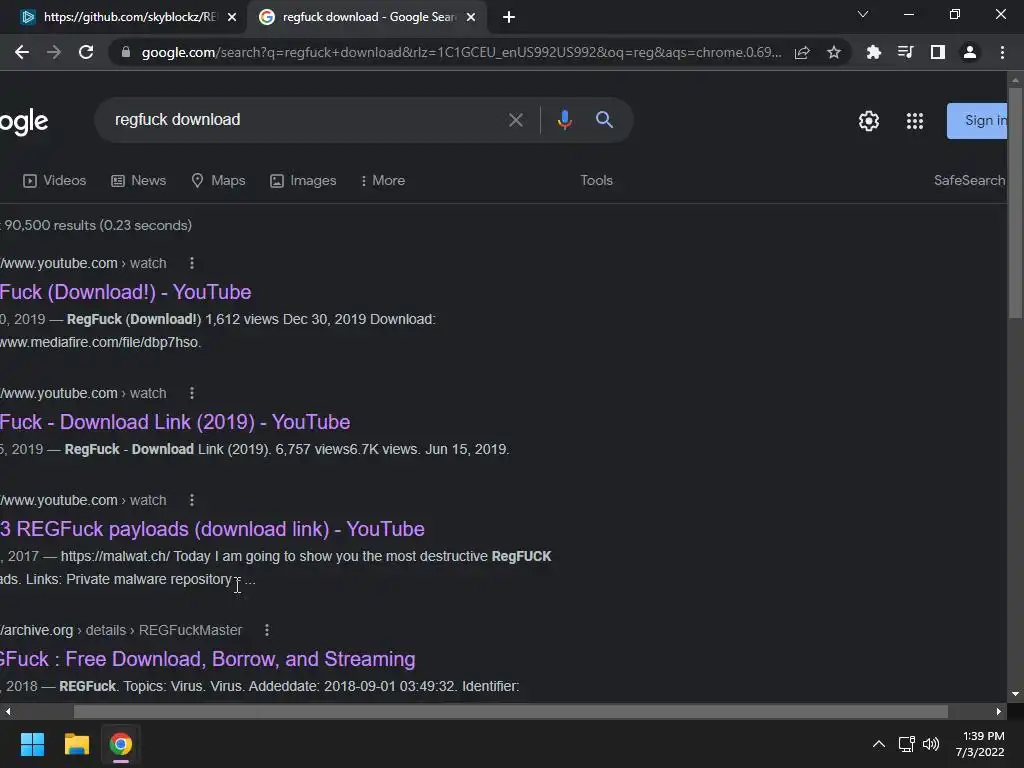Close the Google Search tab
This screenshot has height=768, width=1024.
[x=471, y=18]
